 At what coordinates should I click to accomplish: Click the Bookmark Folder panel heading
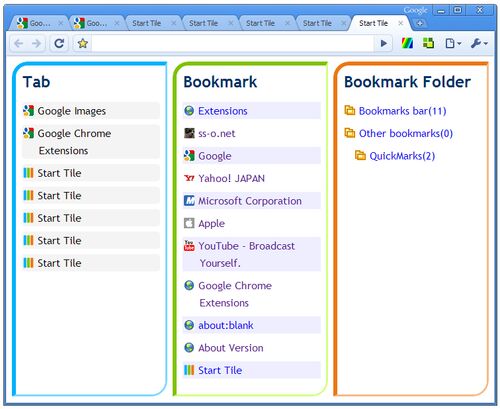tap(407, 82)
